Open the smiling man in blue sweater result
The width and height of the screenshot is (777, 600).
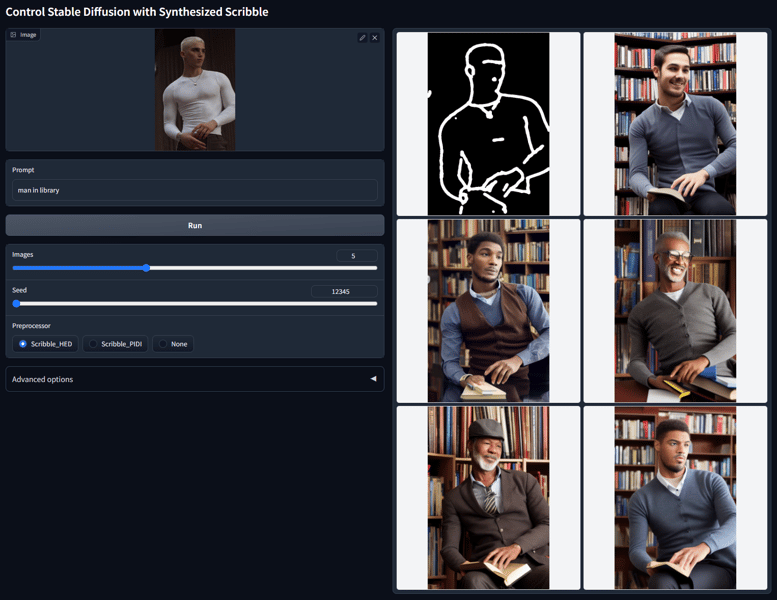675,124
